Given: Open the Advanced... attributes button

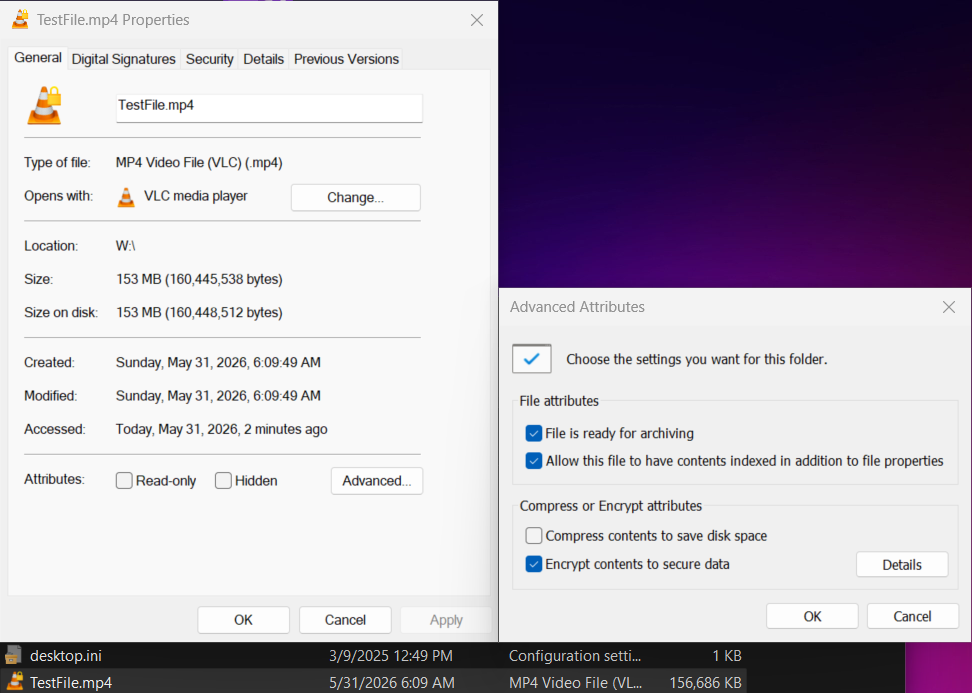Looking at the screenshot, I should 377,481.
